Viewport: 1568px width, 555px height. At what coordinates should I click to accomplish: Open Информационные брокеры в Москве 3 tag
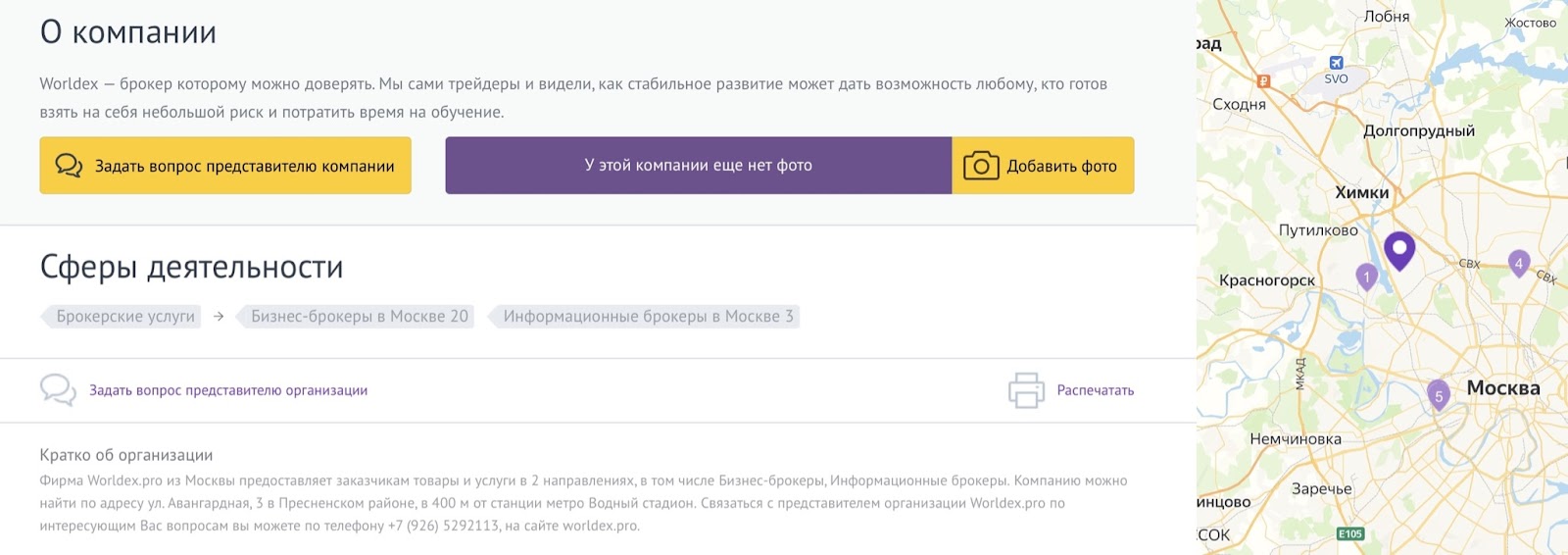point(645,317)
